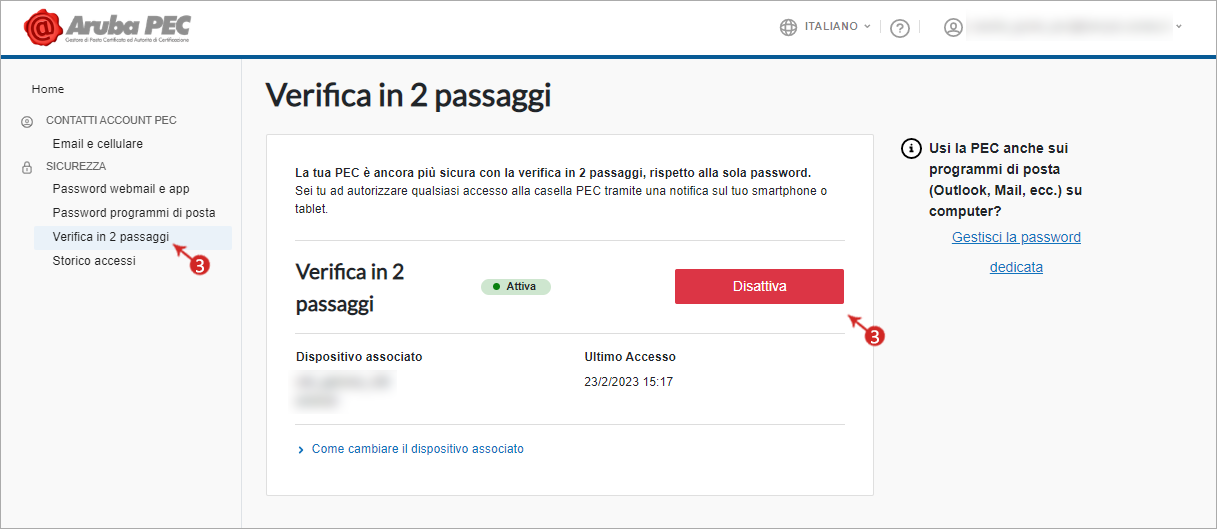This screenshot has width=1217, height=529.
Task: Open the globe language icon
Action: click(x=789, y=27)
